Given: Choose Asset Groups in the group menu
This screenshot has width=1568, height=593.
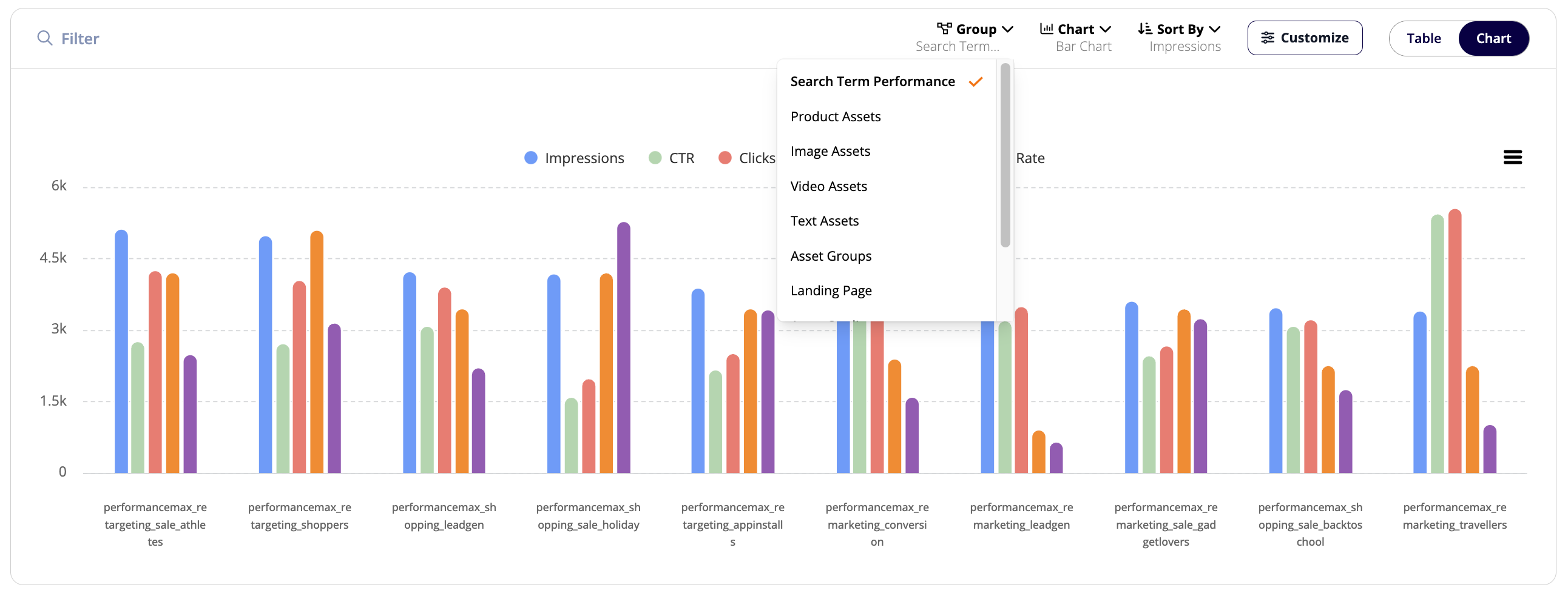Looking at the screenshot, I should pos(887,256).
